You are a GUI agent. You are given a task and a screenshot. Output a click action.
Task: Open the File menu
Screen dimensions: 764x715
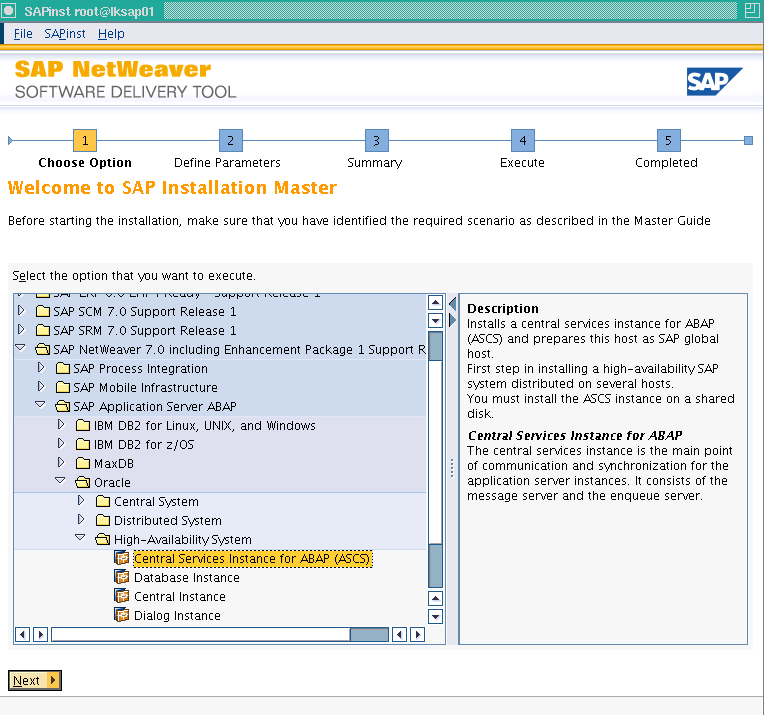point(23,34)
